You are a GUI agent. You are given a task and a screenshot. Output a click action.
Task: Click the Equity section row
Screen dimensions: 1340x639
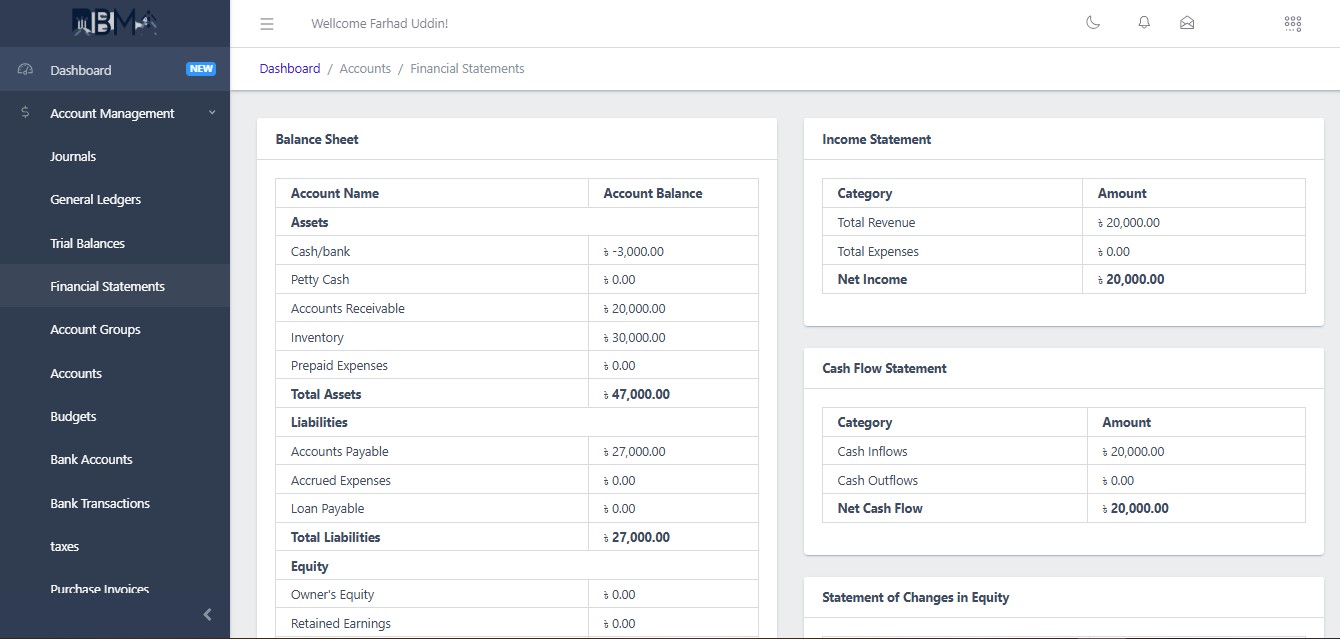517,566
